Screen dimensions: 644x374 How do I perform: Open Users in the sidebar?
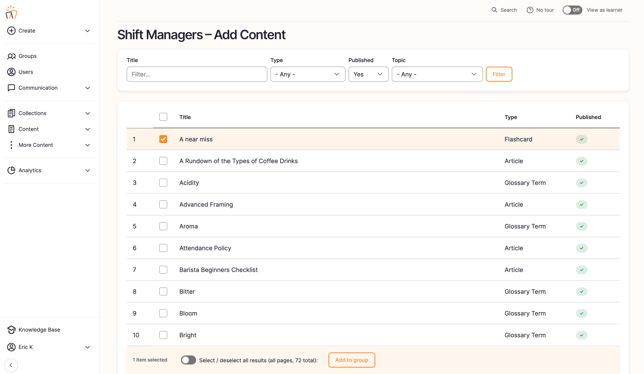(x=25, y=72)
